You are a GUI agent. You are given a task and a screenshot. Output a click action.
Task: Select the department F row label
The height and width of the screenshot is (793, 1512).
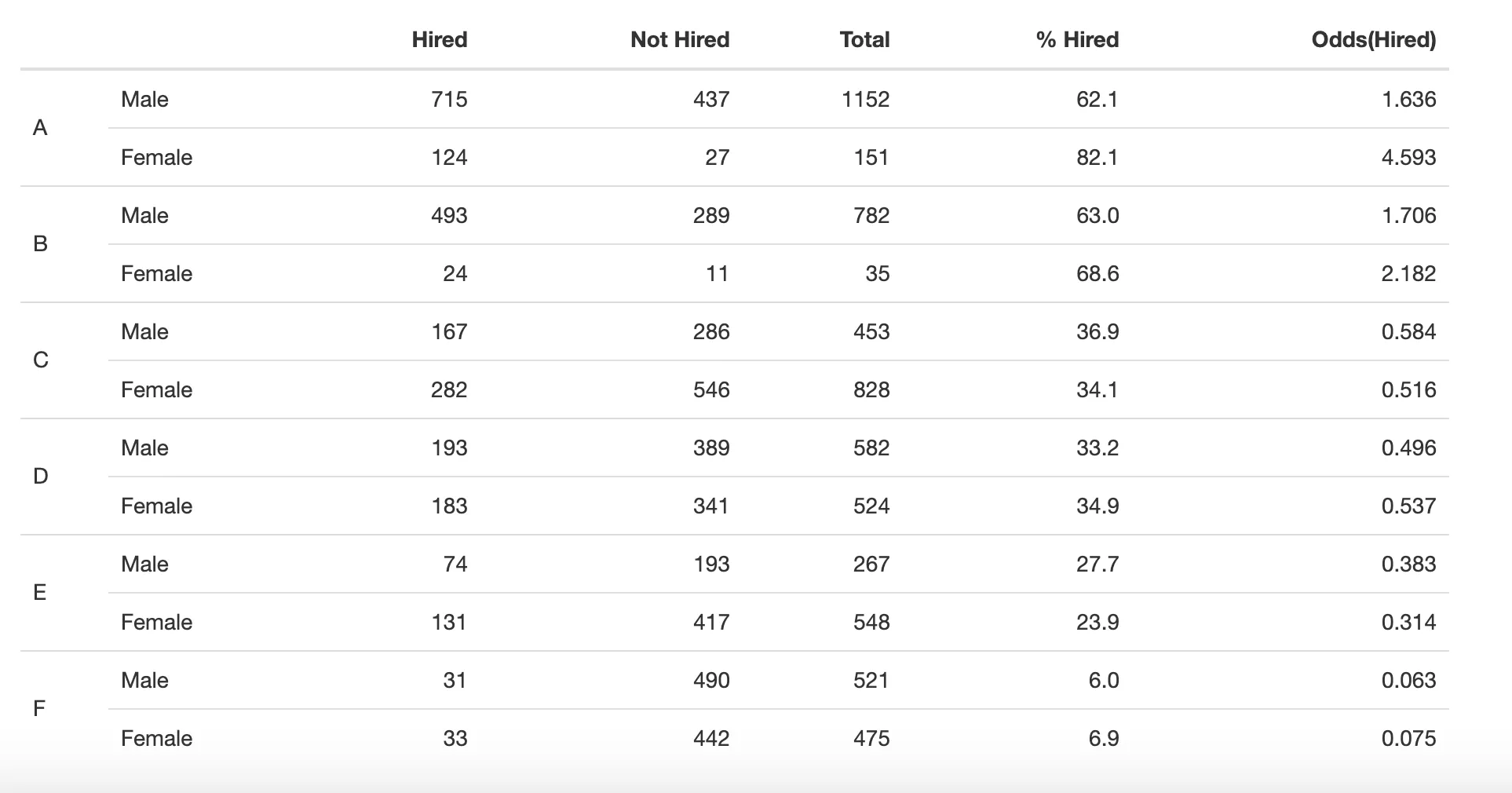point(39,709)
